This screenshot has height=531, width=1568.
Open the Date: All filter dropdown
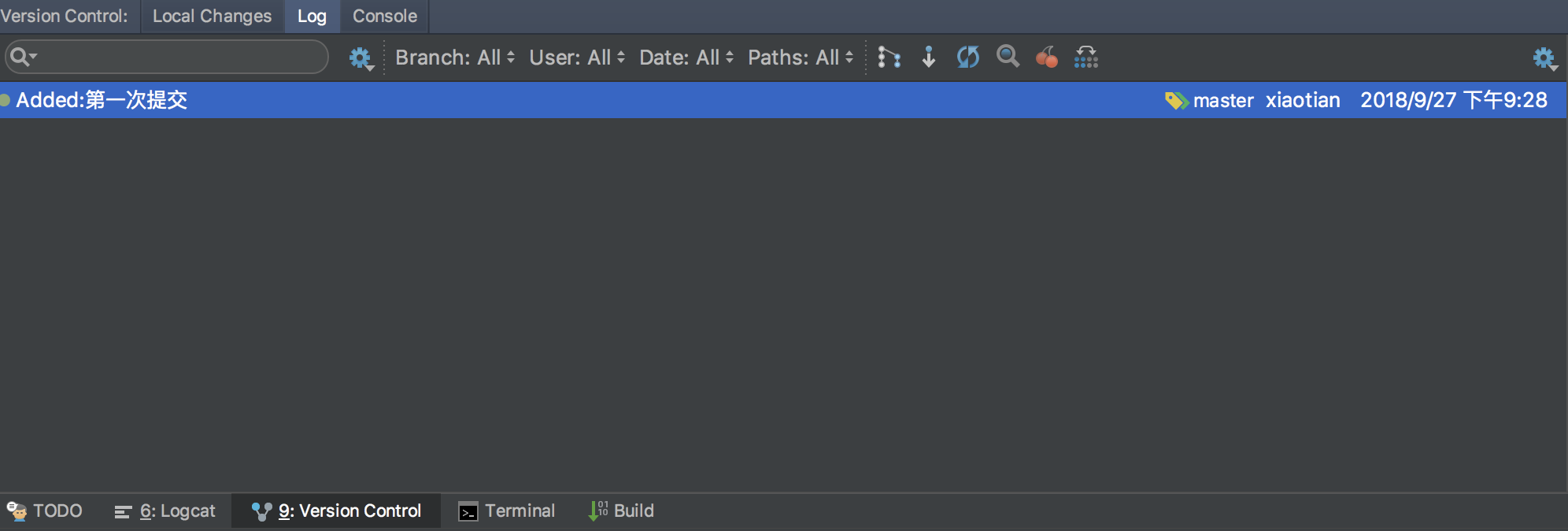(x=686, y=58)
